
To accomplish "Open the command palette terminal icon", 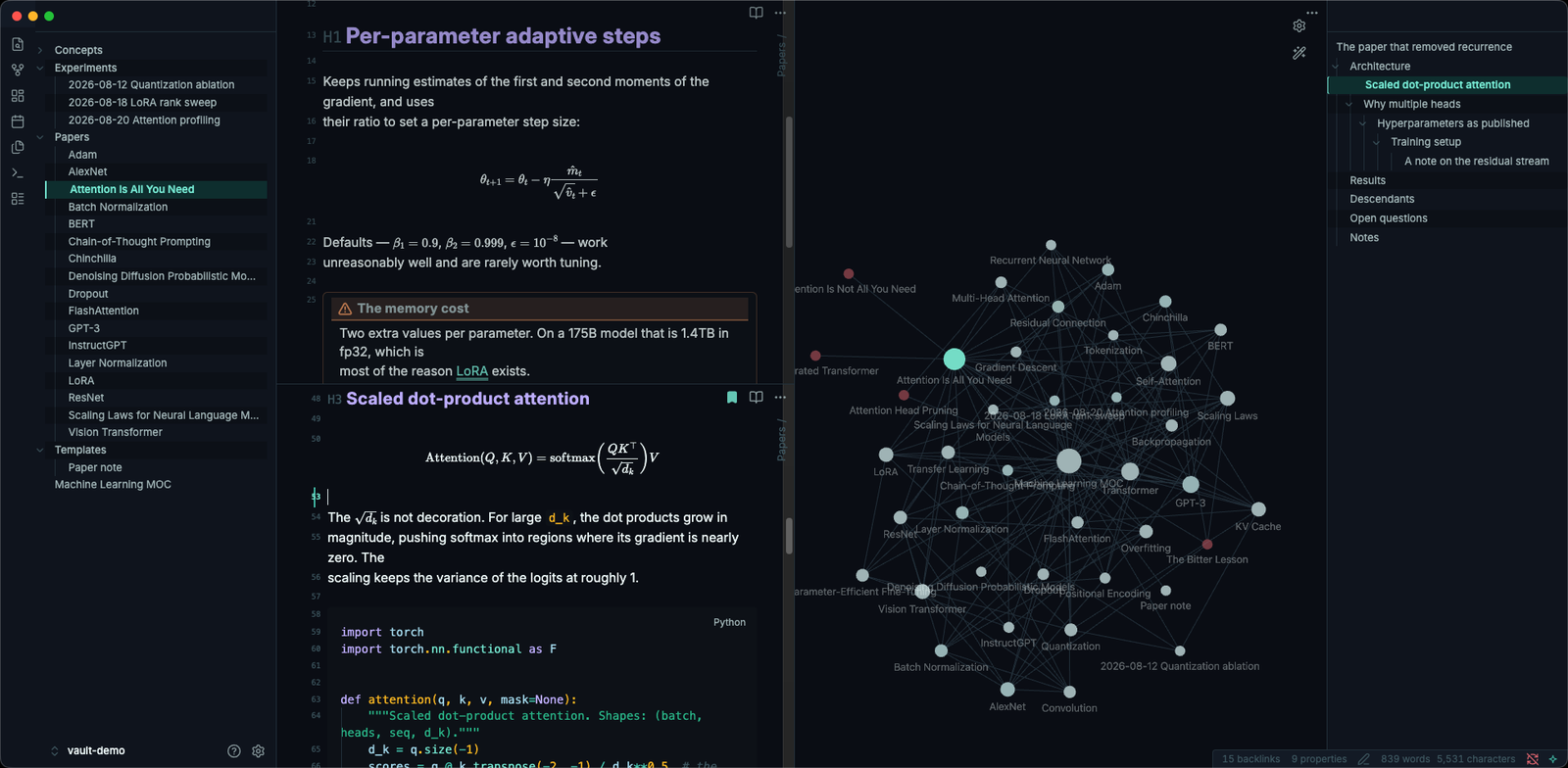I will pos(18,172).
